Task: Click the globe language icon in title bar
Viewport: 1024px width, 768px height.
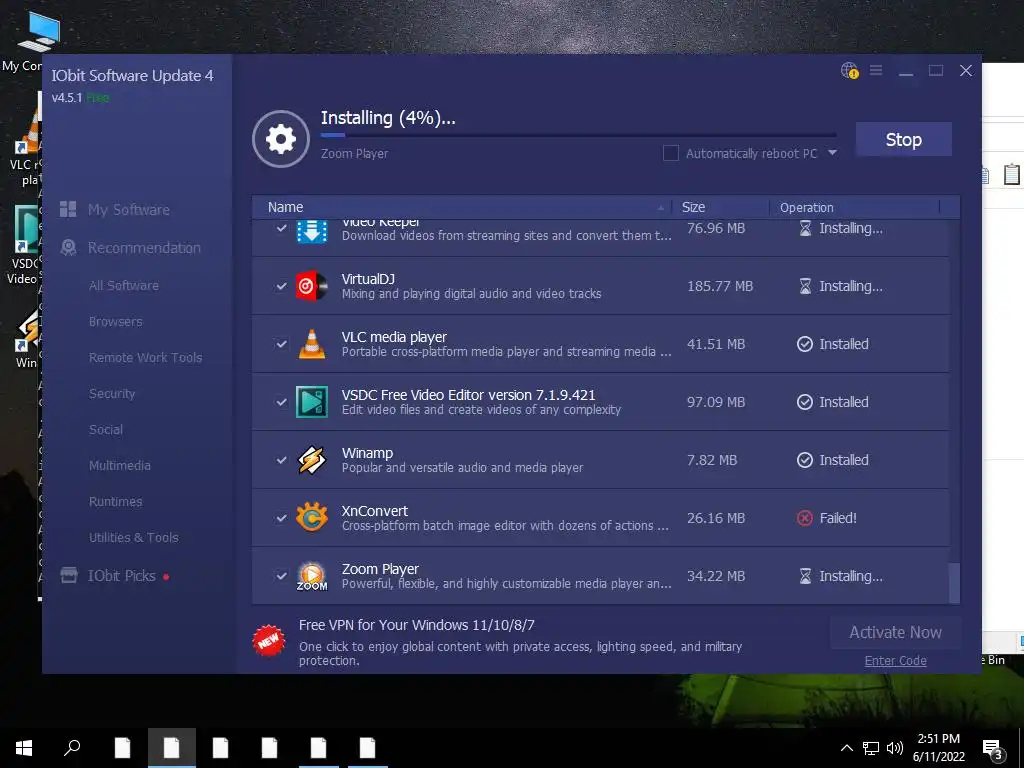Action: (x=849, y=71)
